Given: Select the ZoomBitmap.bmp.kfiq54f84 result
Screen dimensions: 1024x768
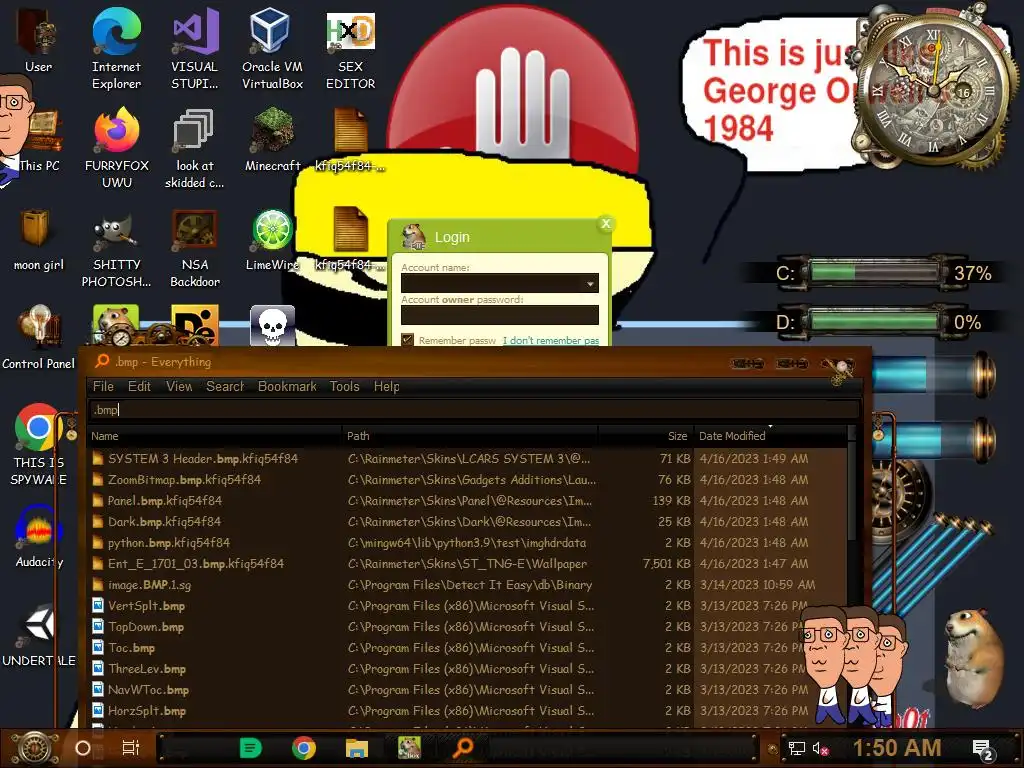Looking at the screenshot, I should [467, 479].
